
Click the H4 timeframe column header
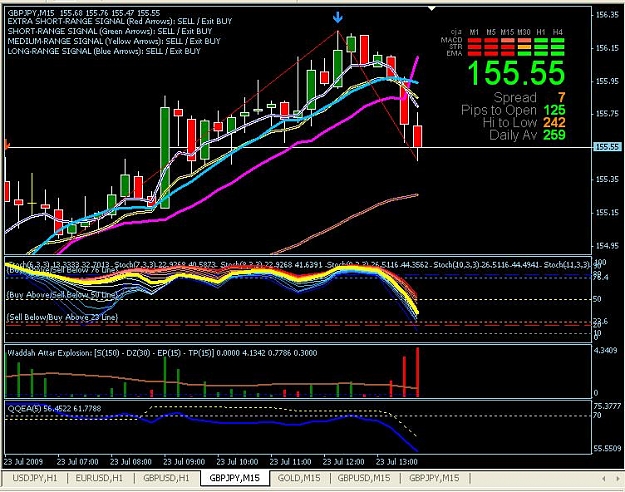coord(557,32)
